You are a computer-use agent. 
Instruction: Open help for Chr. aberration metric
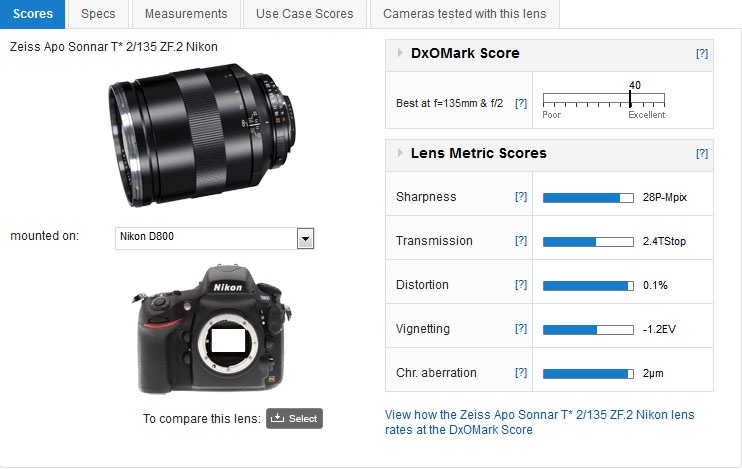pyautogui.click(x=521, y=372)
